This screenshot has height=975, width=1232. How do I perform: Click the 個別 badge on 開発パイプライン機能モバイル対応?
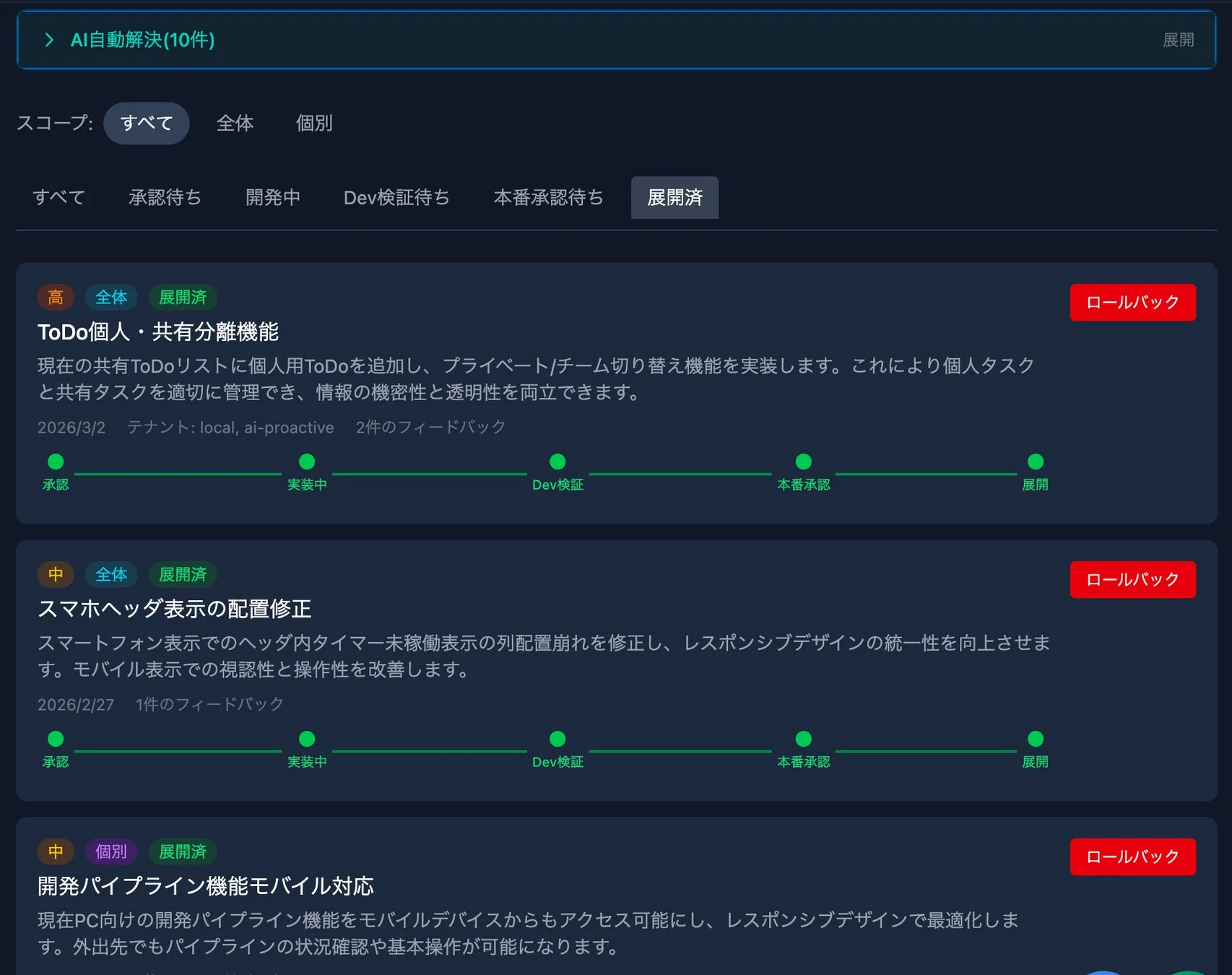(x=111, y=851)
